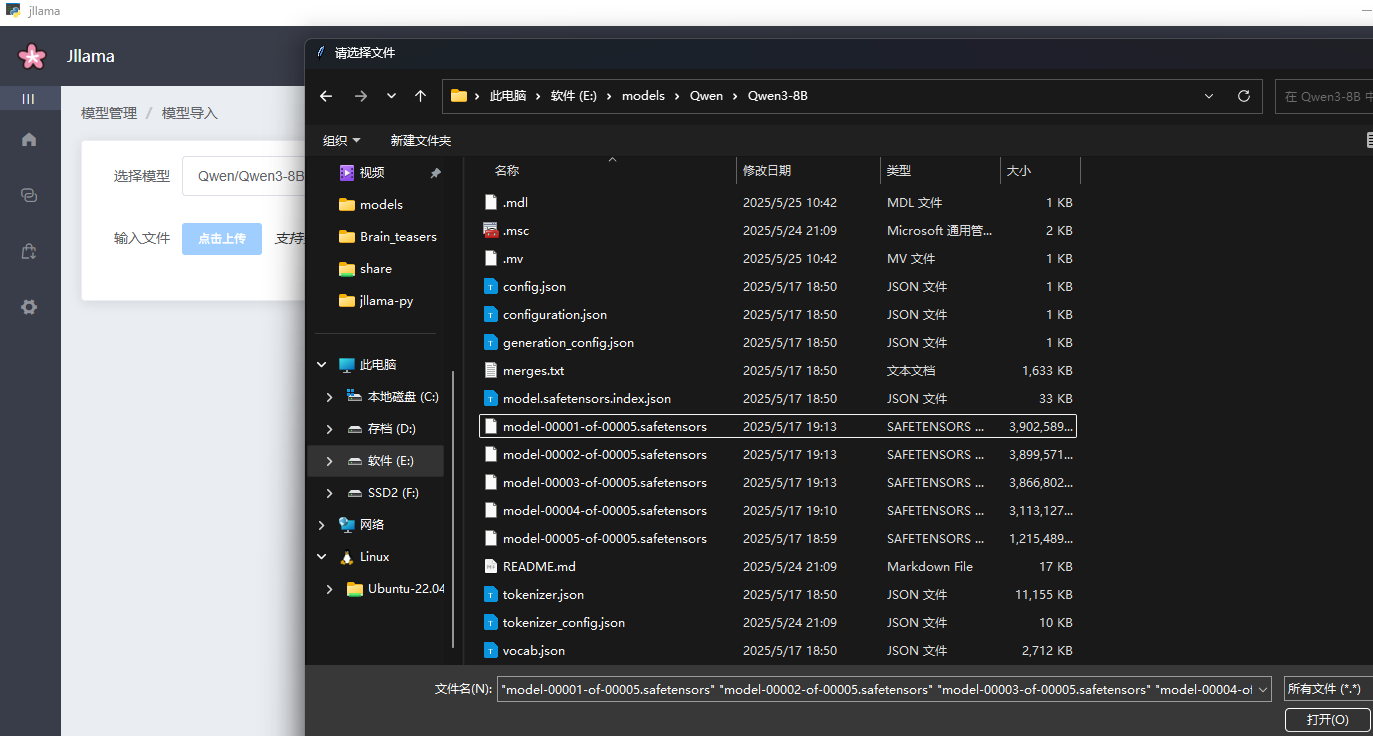Expand Ubuntu-22.04 tree node

(x=329, y=589)
